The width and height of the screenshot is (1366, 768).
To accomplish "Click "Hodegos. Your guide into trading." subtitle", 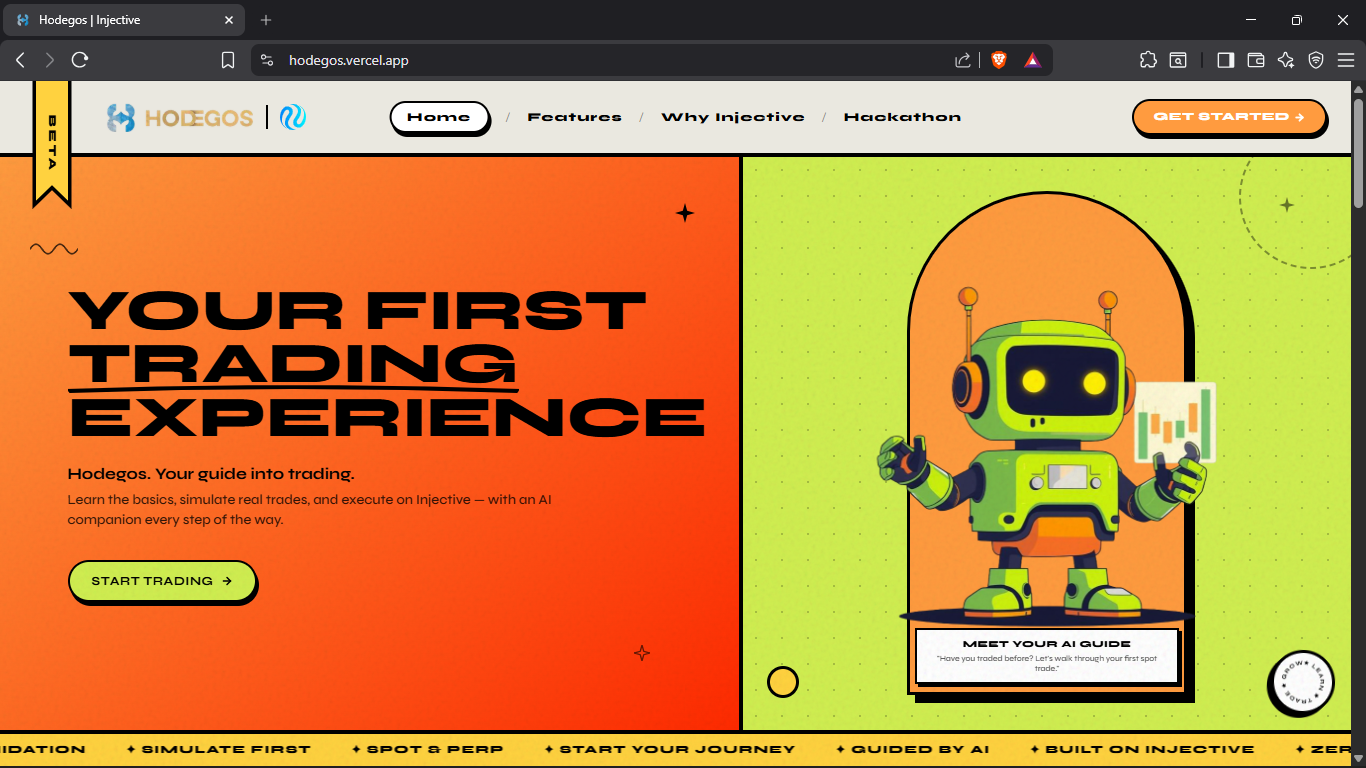I will [211, 474].
